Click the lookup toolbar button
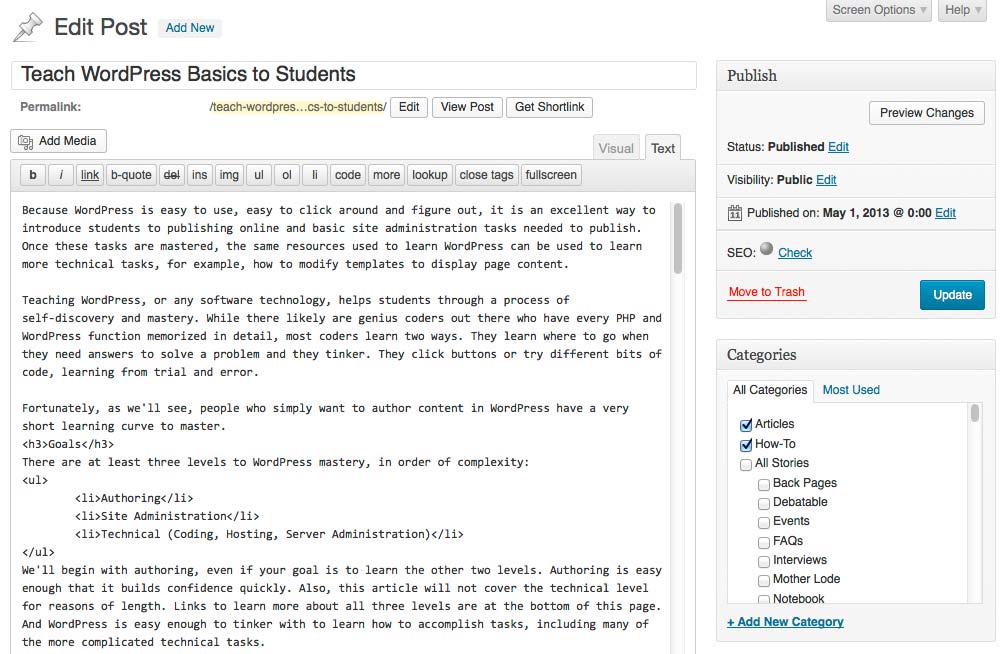 pyautogui.click(x=430, y=175)
